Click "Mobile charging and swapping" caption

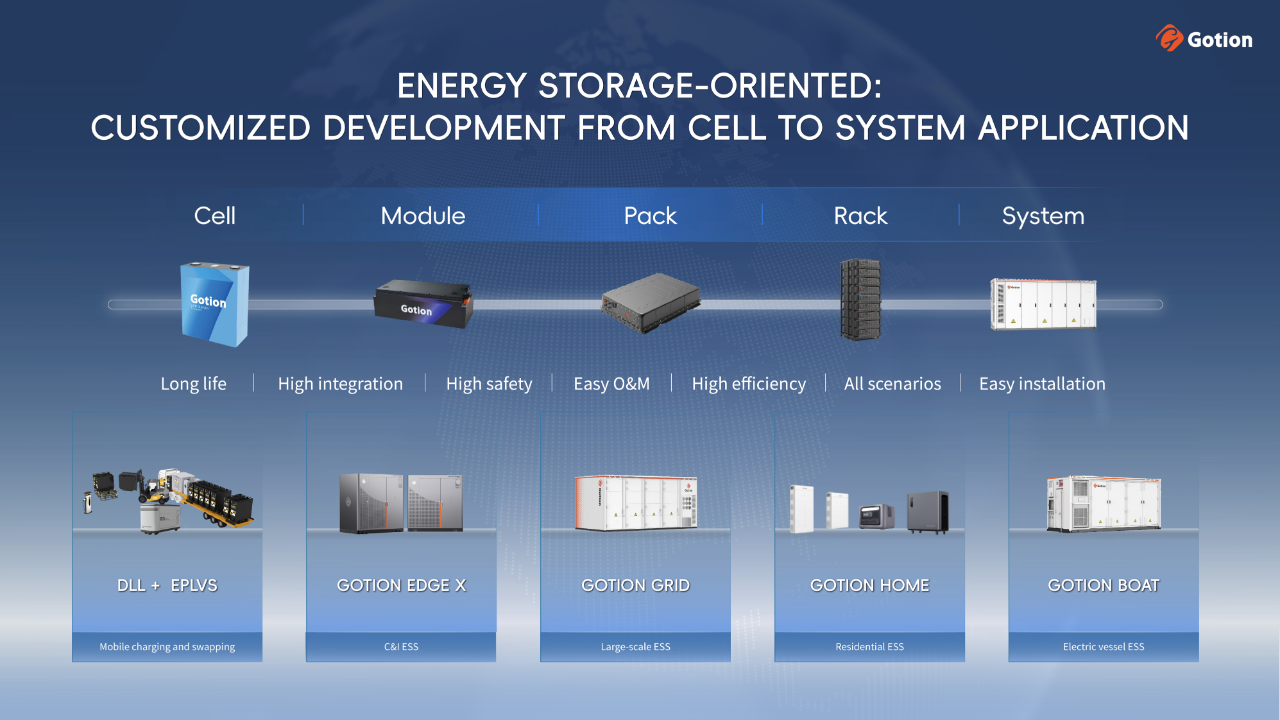click(167, 647)
